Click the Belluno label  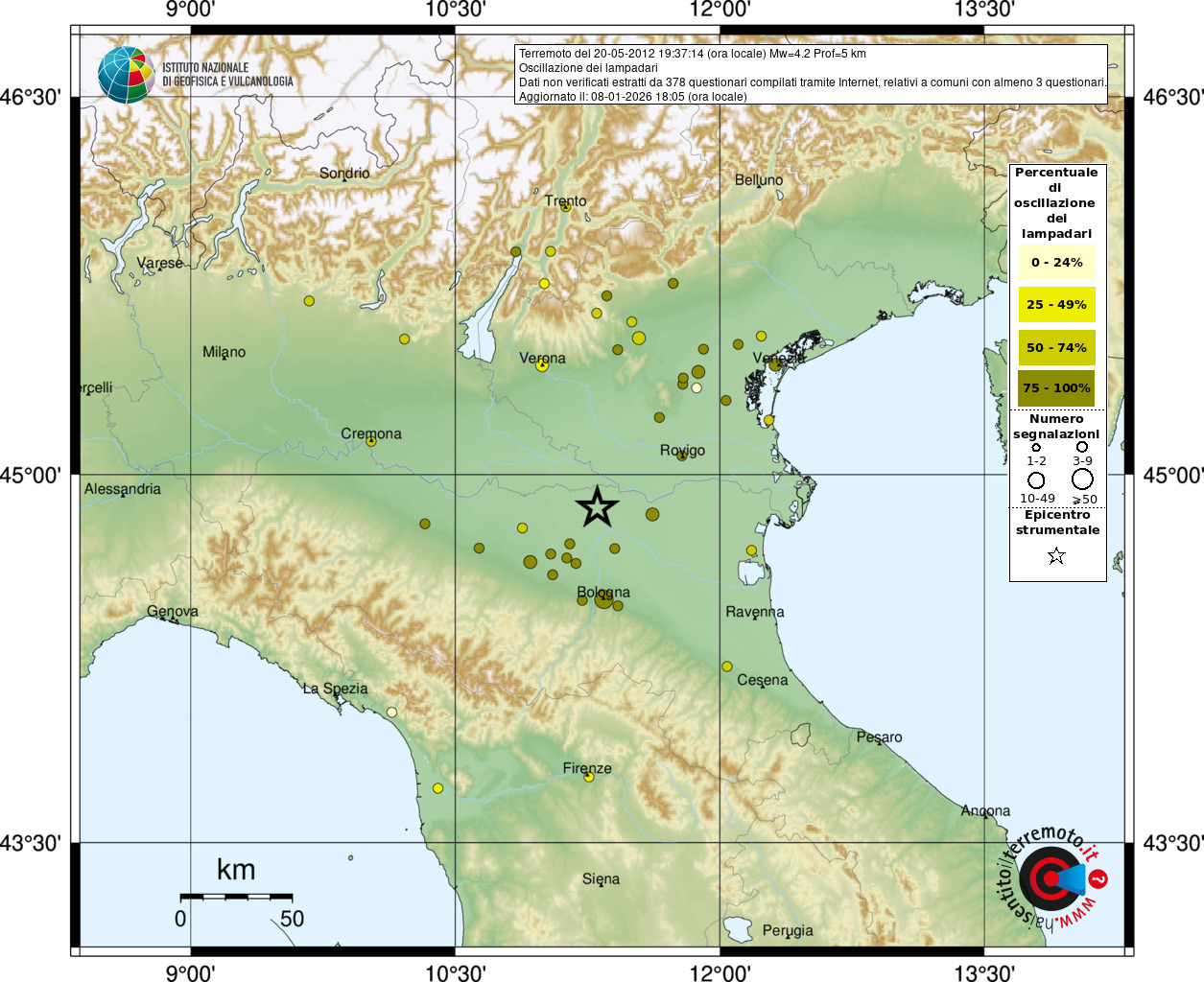pyautogui.click(x=759, y=179)
